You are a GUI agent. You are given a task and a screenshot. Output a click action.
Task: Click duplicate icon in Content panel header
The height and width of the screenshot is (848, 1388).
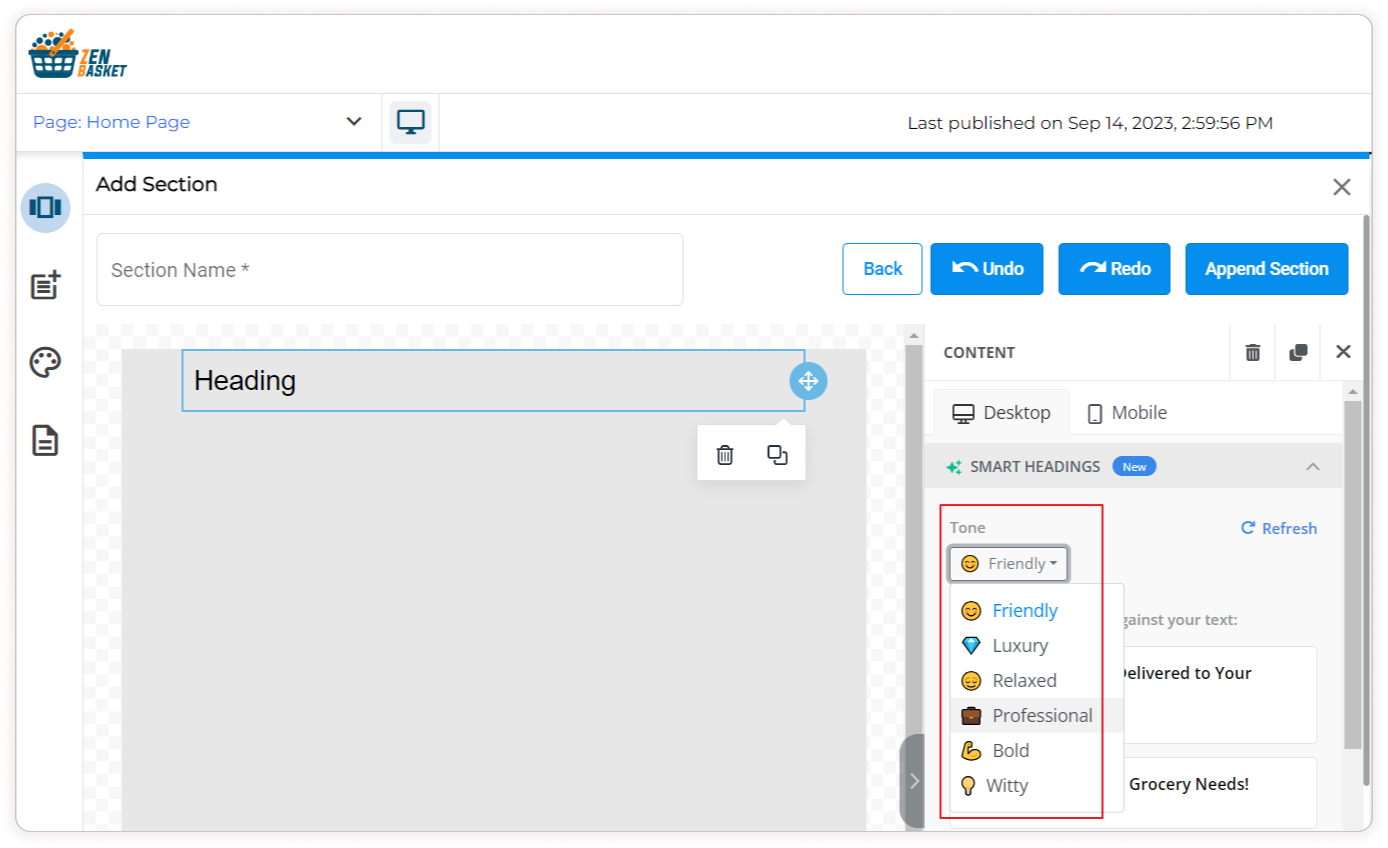1298,352
